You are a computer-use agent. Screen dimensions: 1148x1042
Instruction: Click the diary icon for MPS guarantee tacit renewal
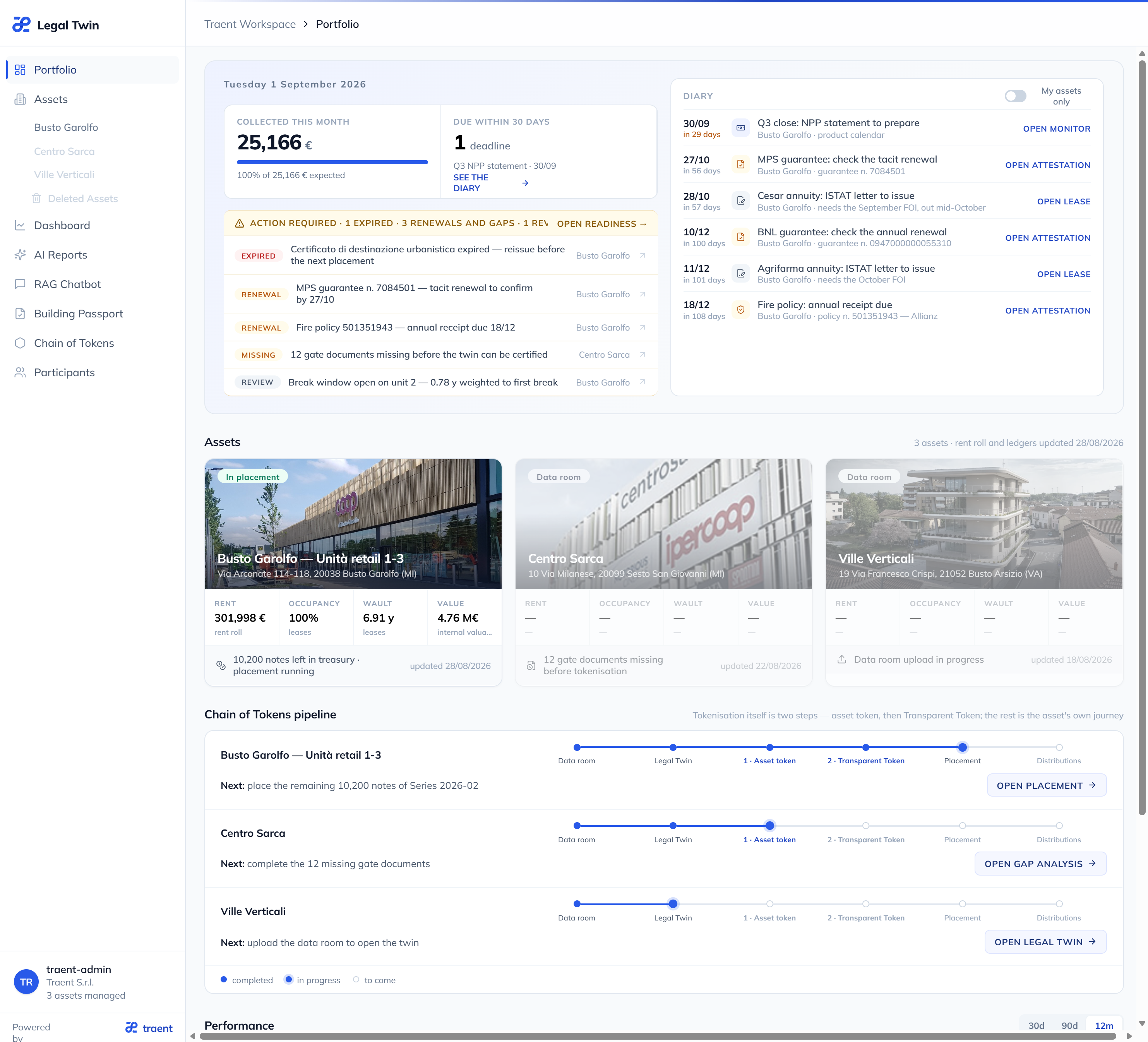(740, 165)
